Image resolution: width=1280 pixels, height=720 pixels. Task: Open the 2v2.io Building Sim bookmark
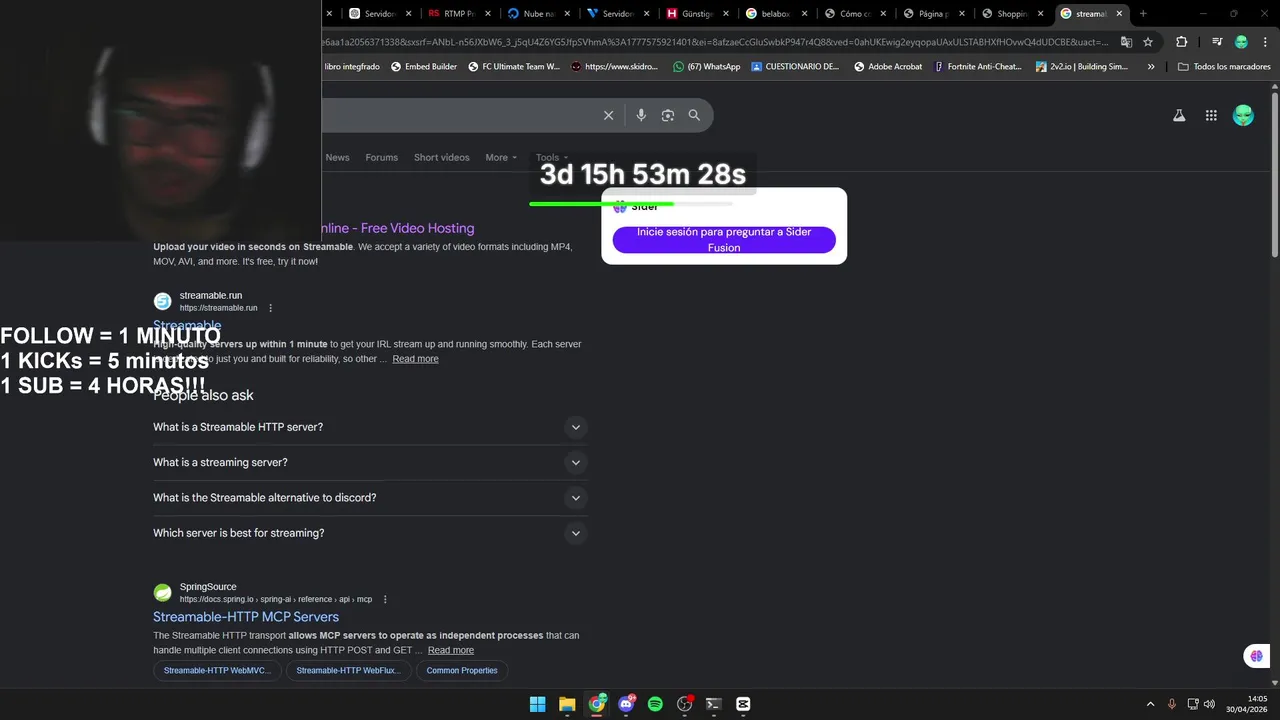click(1082, 67)
